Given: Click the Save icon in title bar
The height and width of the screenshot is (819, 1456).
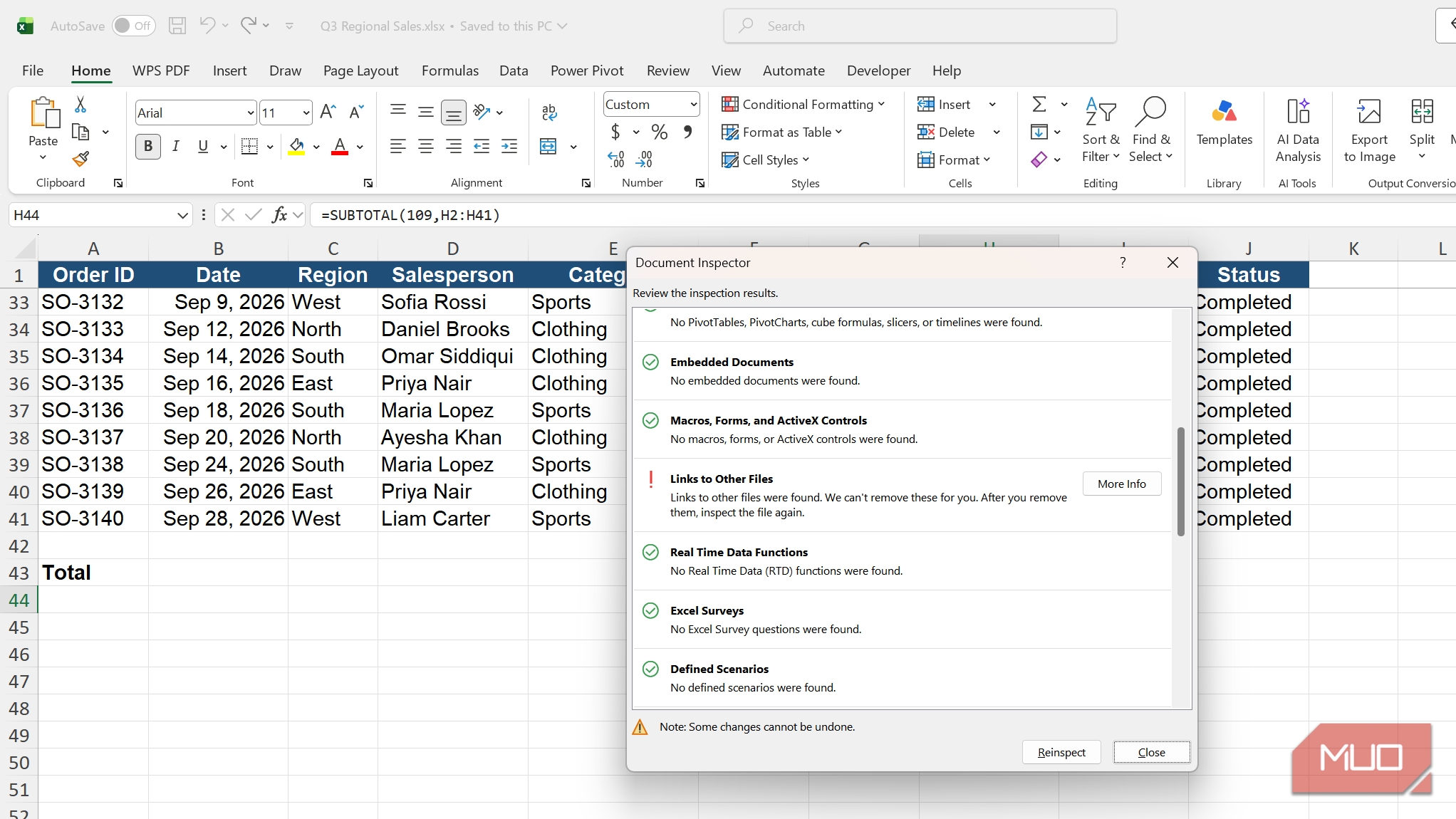Looking at the screenshot, I should (x=177, y=26).
